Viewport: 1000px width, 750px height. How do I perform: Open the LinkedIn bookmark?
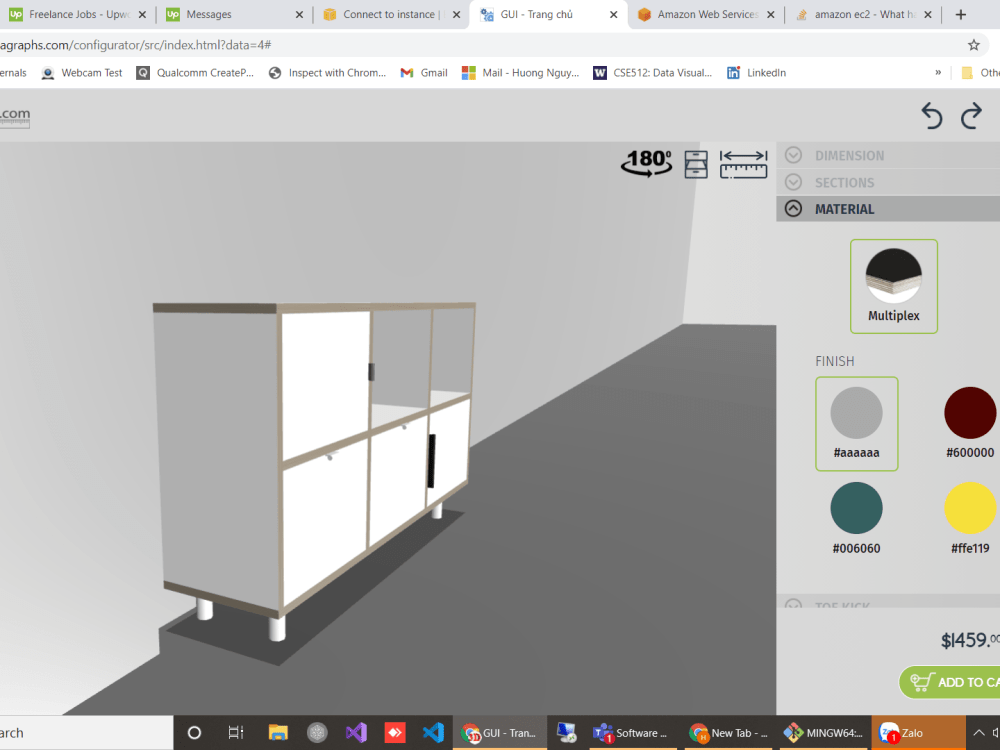pyautogui.click(x=756, y=73)
